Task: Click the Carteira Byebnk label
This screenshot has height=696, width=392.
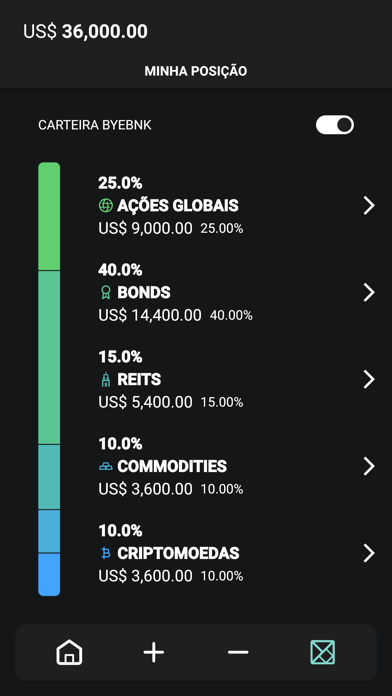Action: pyautogui.click(x=95, y=125)
